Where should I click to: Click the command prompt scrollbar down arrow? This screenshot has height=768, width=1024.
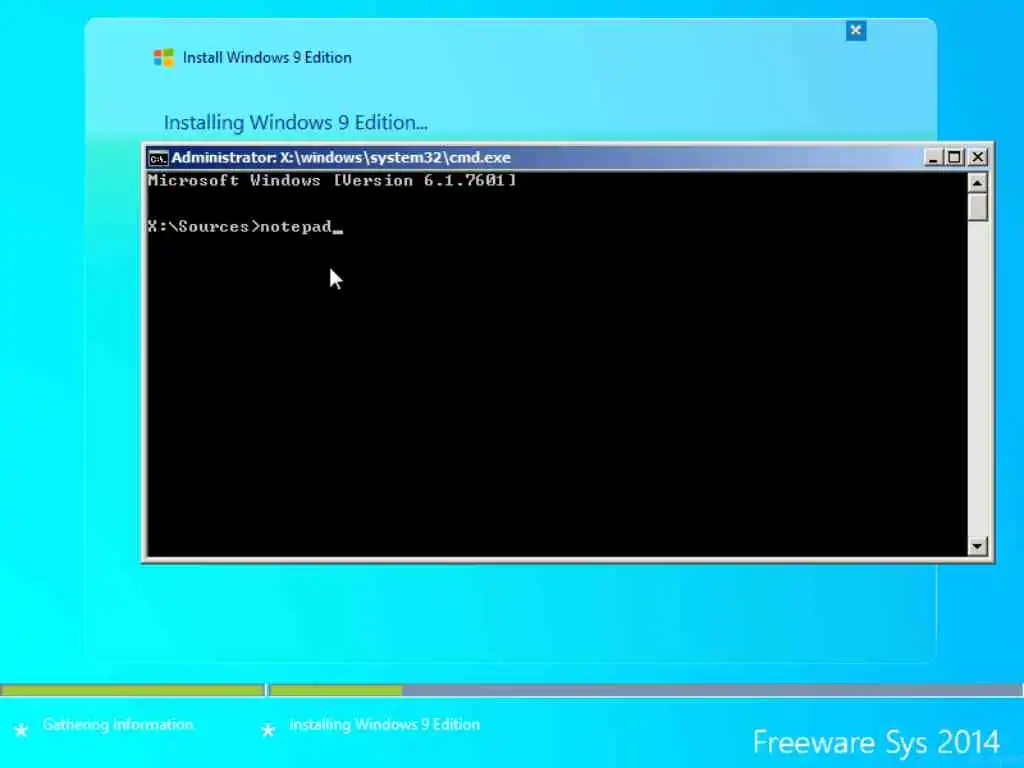(x=977, y=545)
